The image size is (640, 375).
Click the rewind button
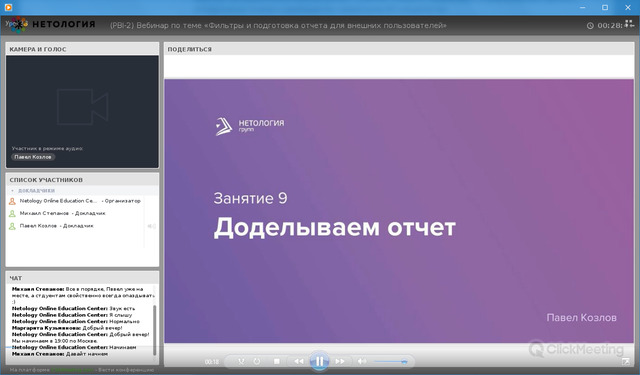click(299, 361)
